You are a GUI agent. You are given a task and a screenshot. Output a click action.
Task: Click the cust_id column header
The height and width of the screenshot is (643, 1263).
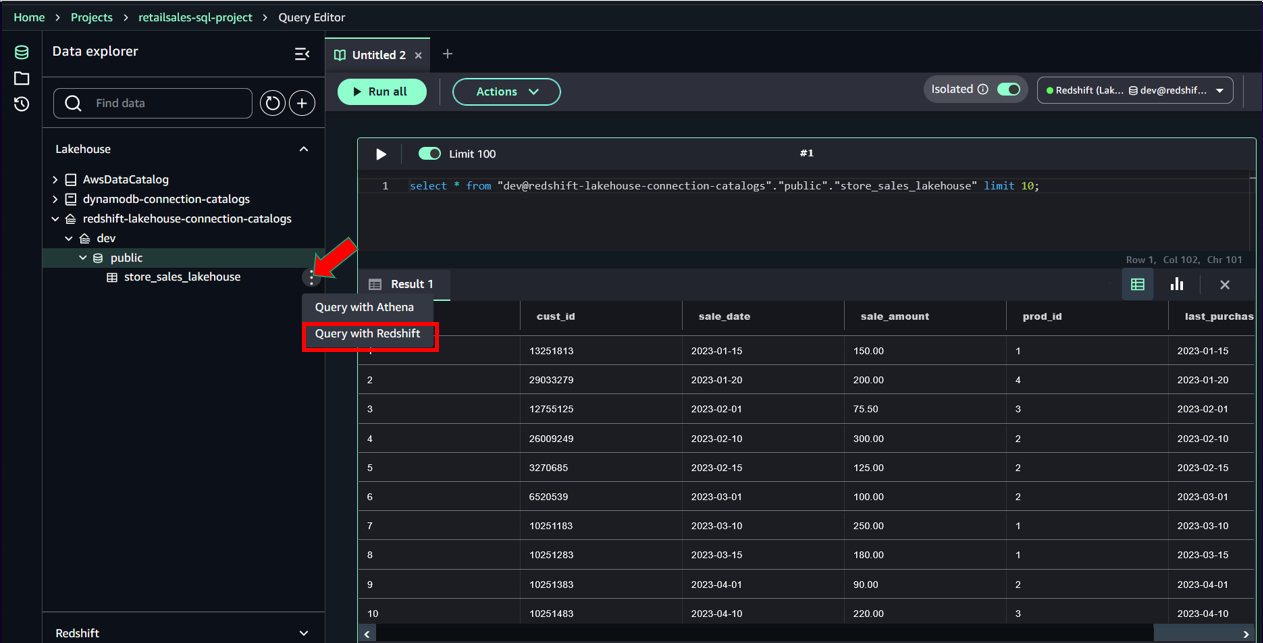602,316
